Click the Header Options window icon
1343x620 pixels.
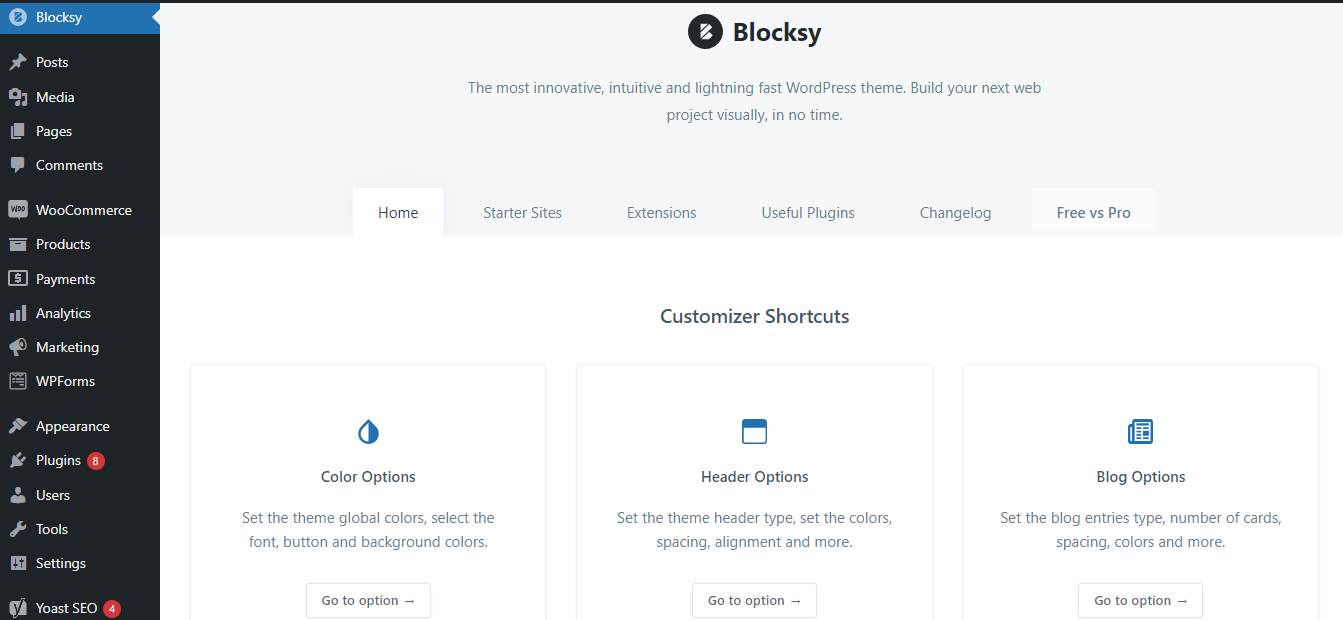coord(754,432)
